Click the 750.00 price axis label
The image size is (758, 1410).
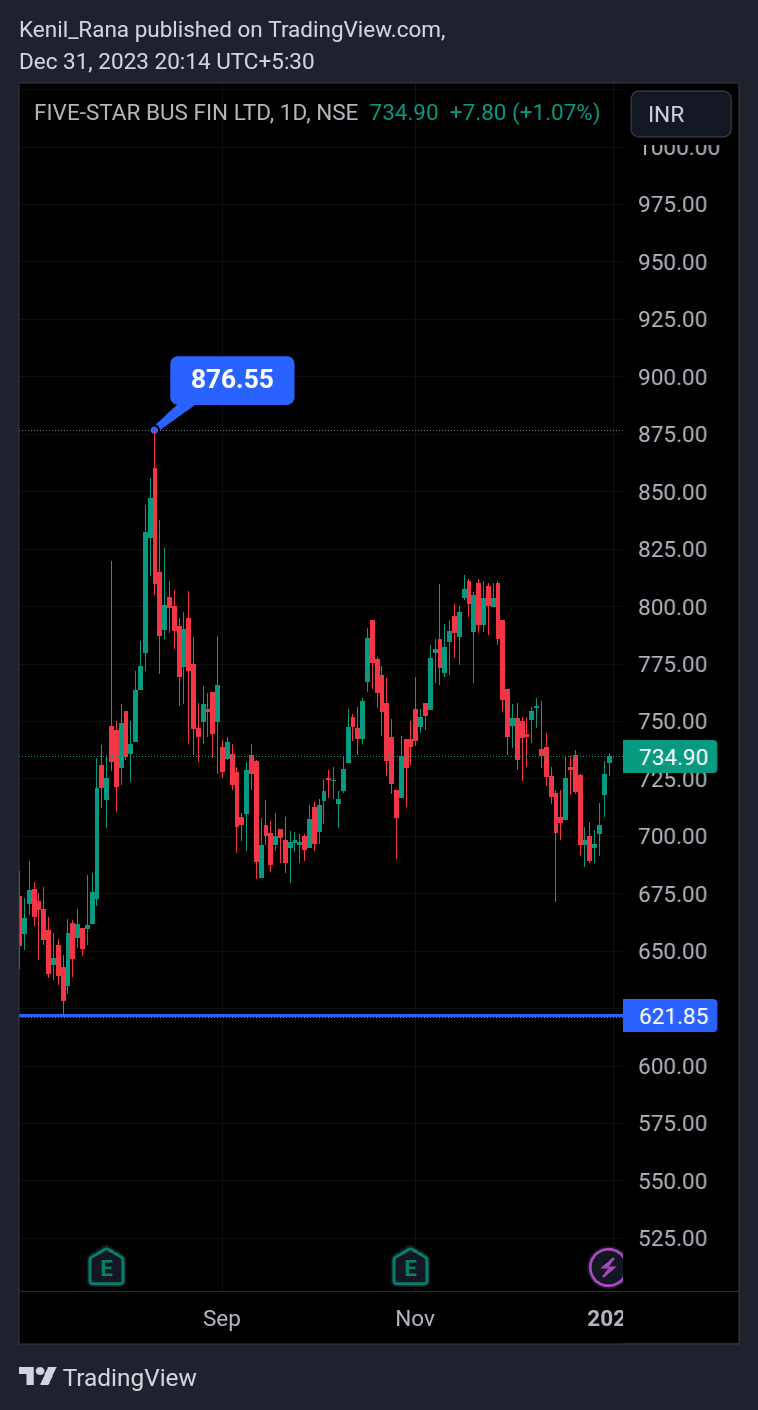[673, 721]
